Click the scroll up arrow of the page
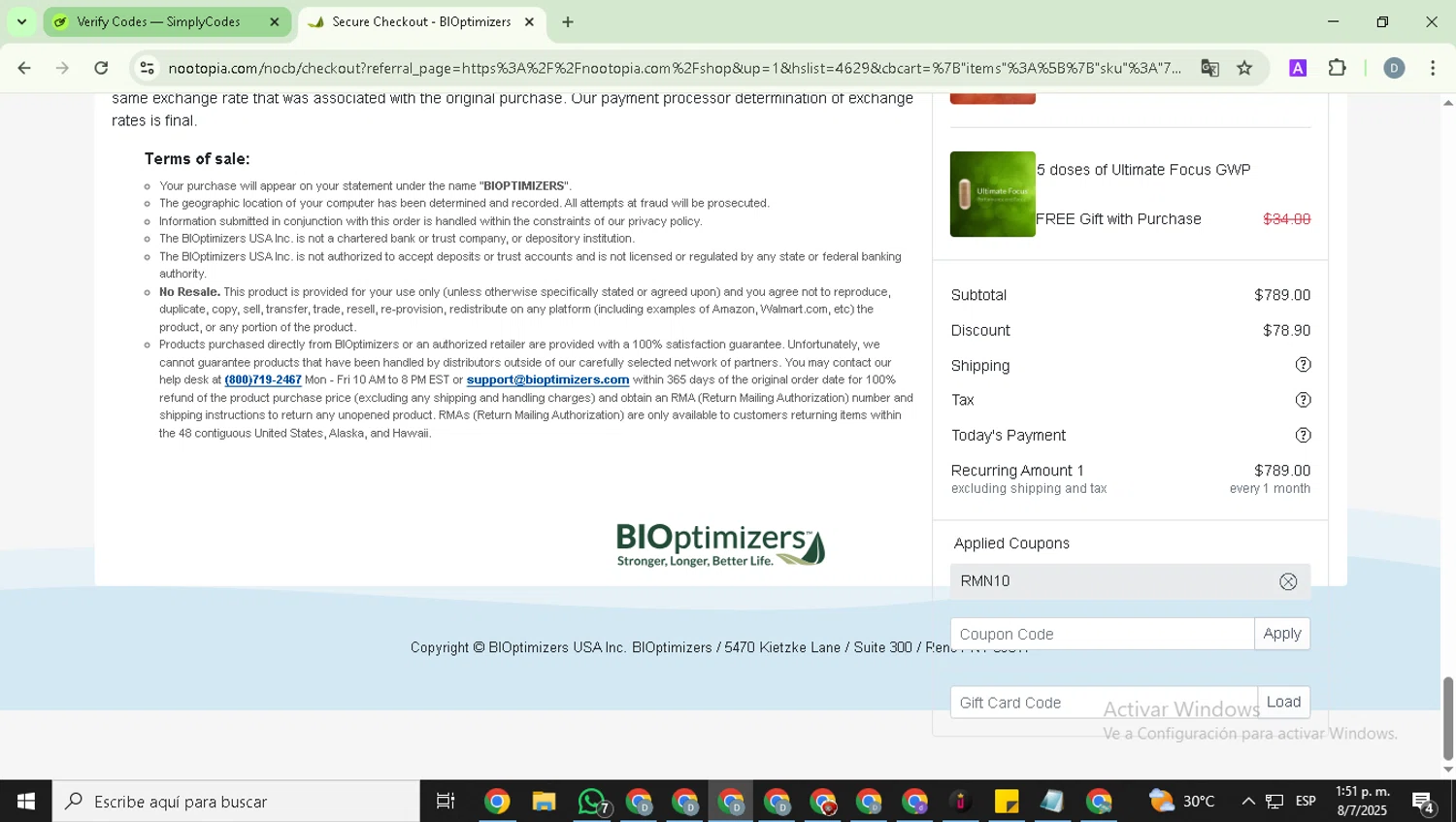Screen dimensions: 1456x822 [1448, 102]
